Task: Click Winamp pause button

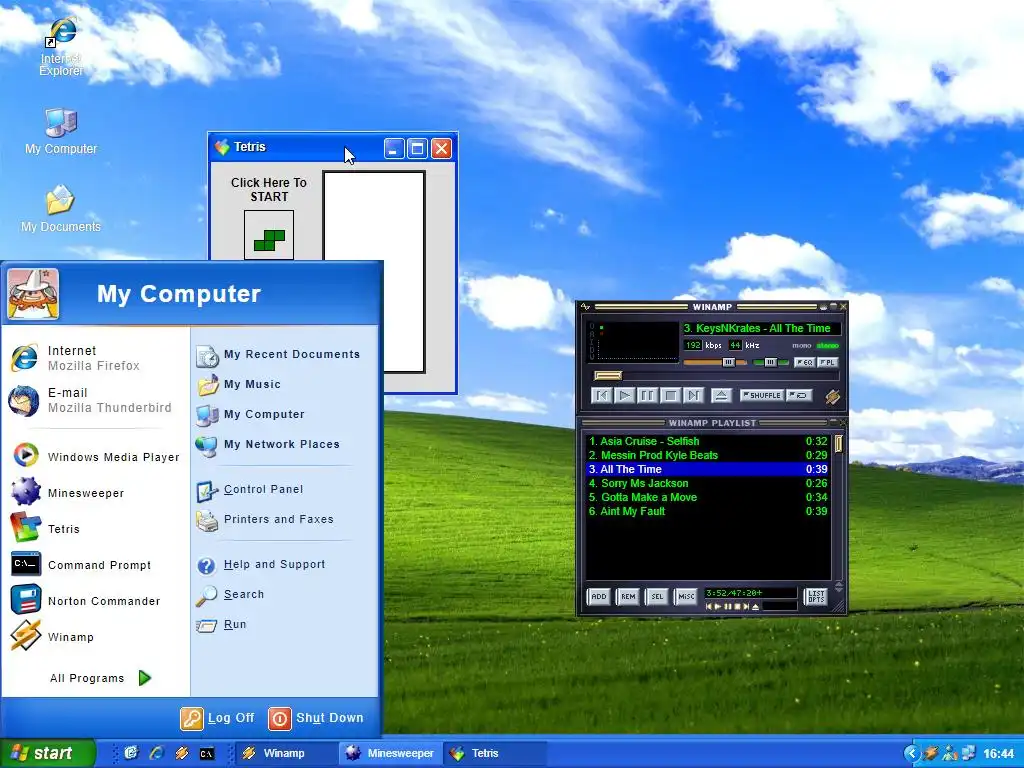Action: tap(647, 395)
